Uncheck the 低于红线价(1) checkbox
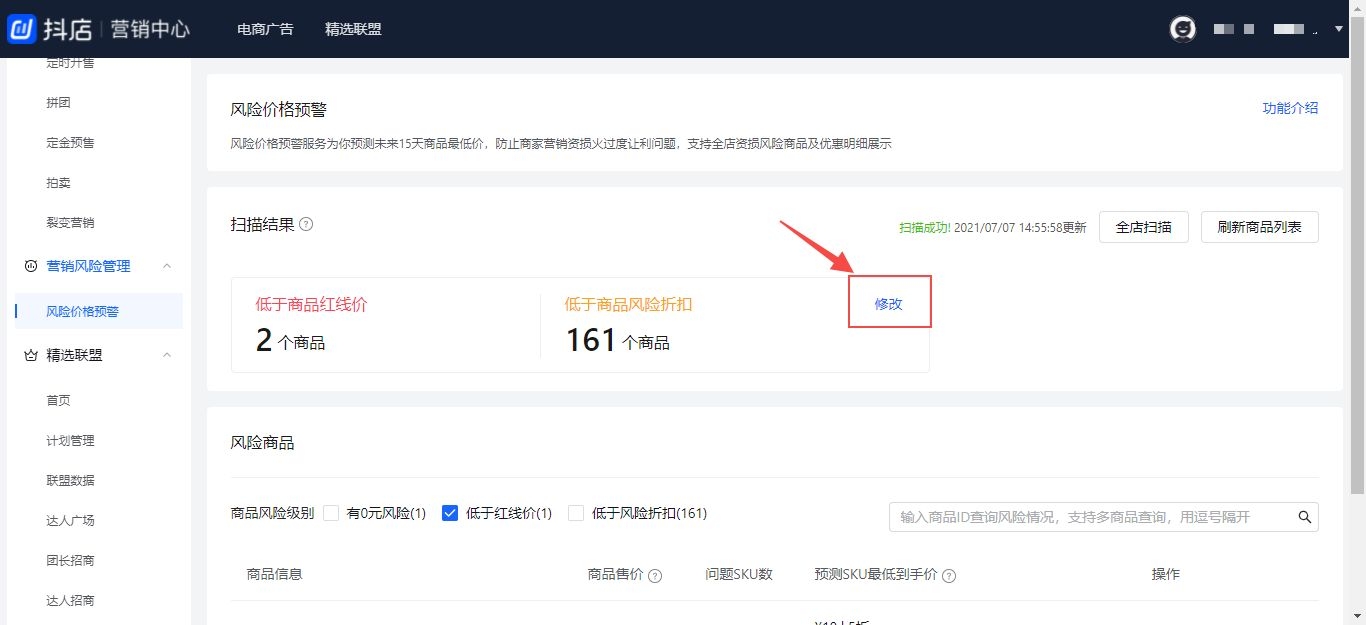This screenshot has height=625, width=1366. (450, 513)
